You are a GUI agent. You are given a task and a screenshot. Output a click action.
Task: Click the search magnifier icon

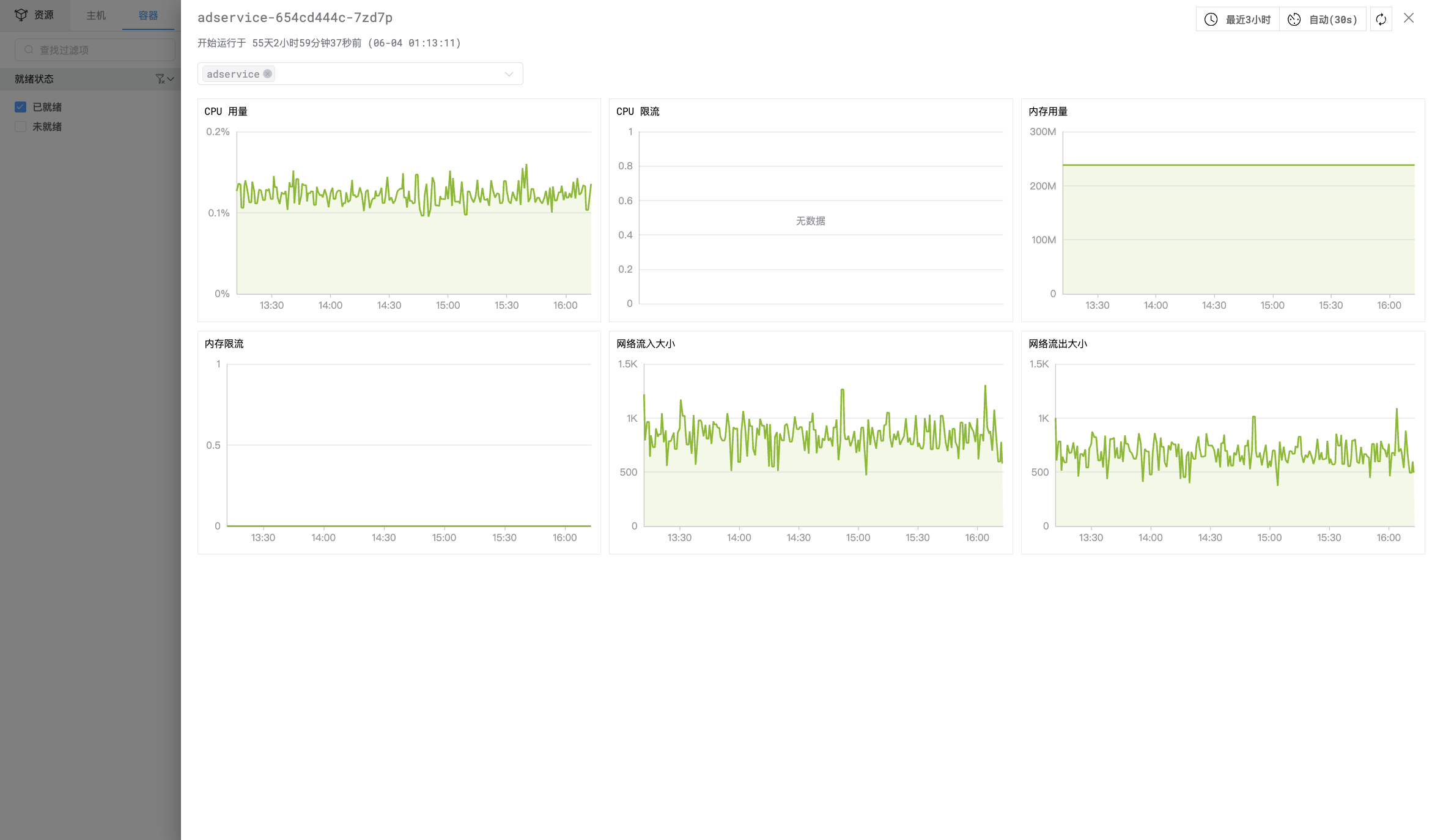(29, 50)
